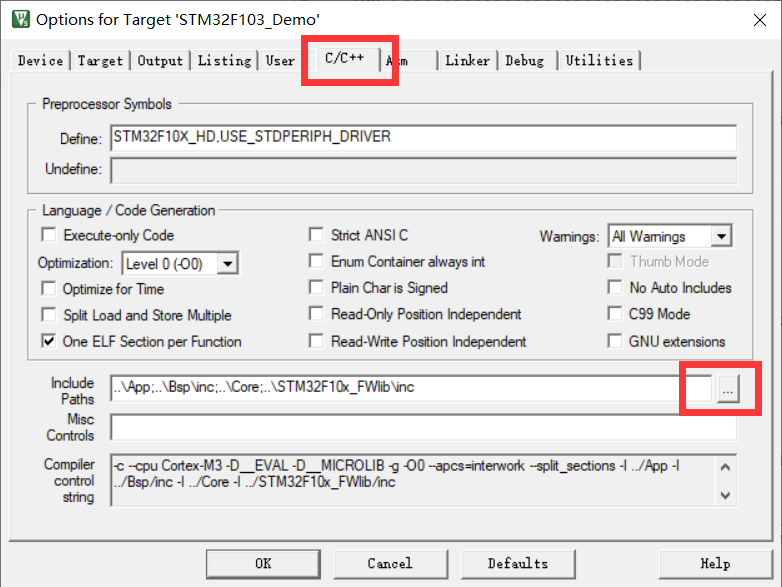Open the Output tab
782x587 pixels.
tap(160, 61)
